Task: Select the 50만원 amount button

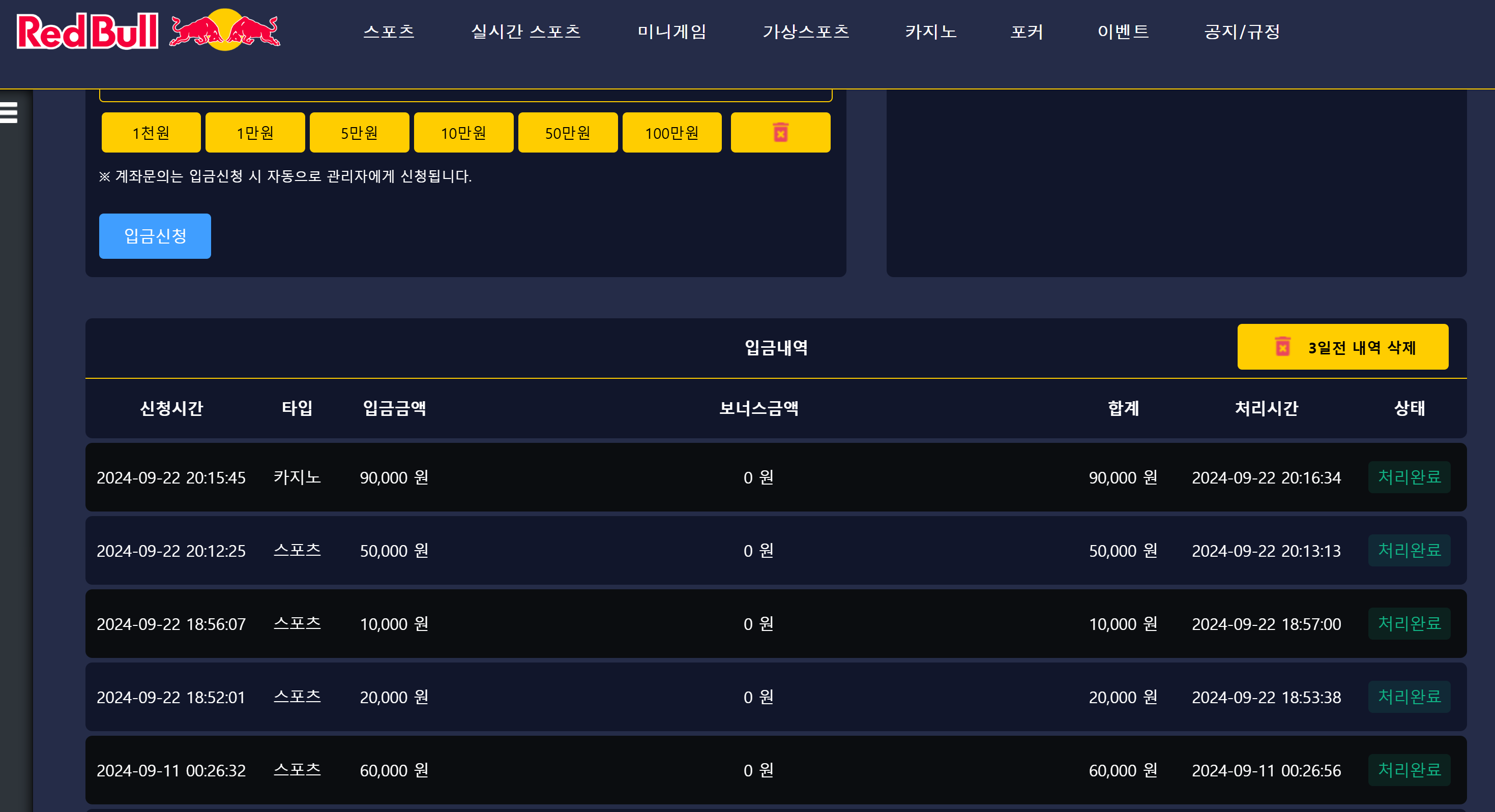Action: click(x=567, y=133)
